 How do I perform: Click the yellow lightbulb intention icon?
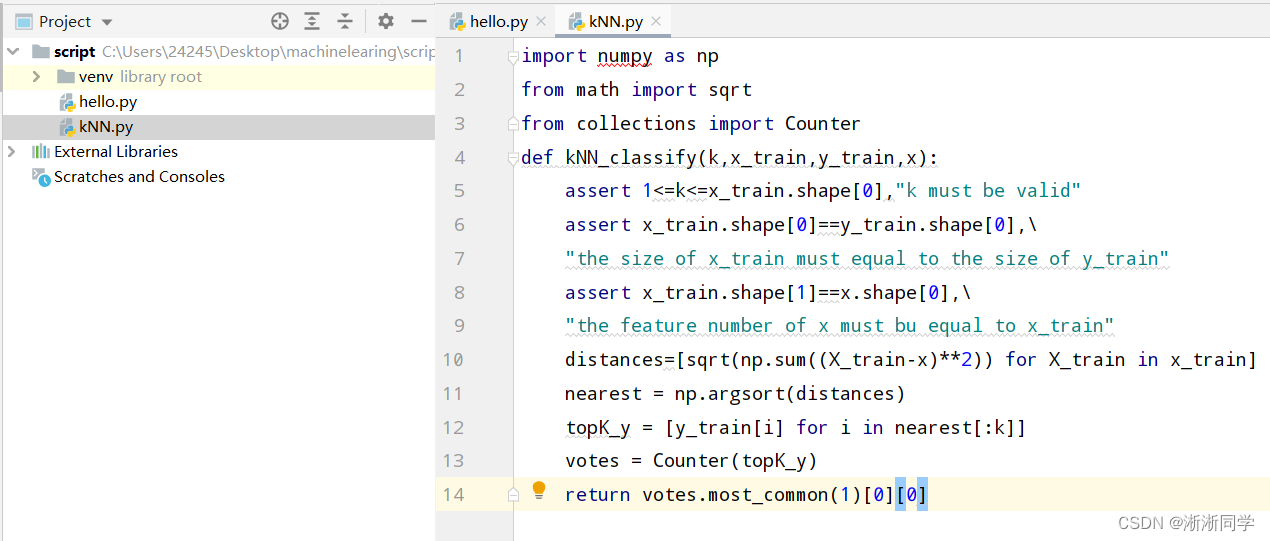[539, 490]
